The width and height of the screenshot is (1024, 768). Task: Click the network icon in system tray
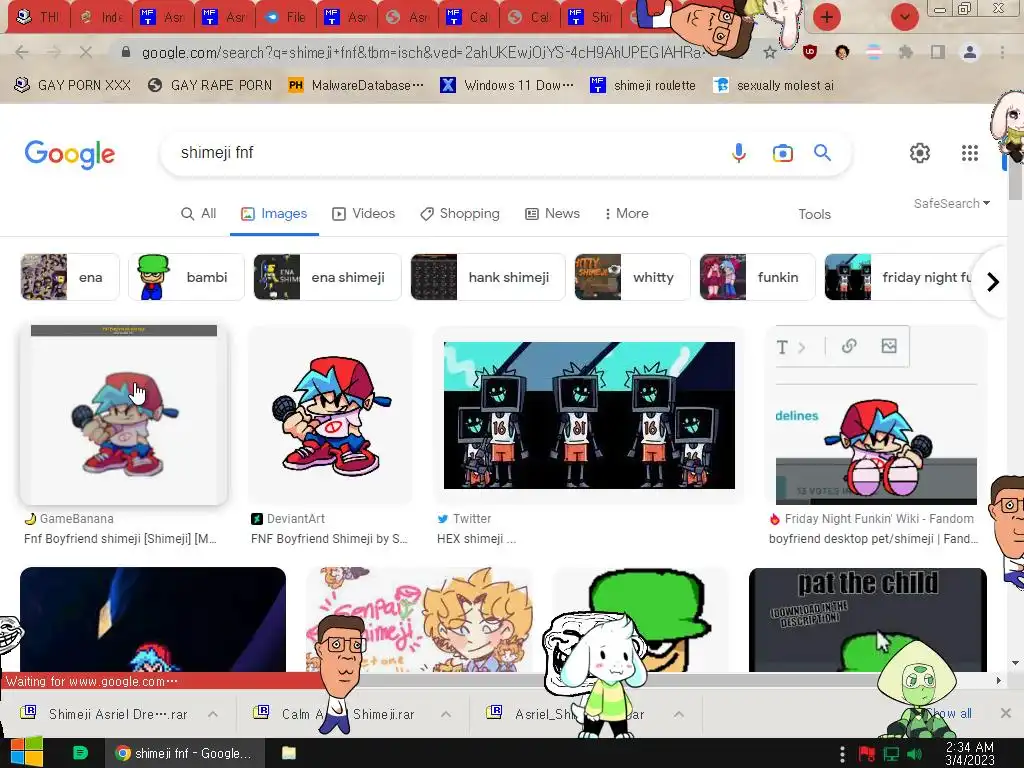(x=891, y=754)
